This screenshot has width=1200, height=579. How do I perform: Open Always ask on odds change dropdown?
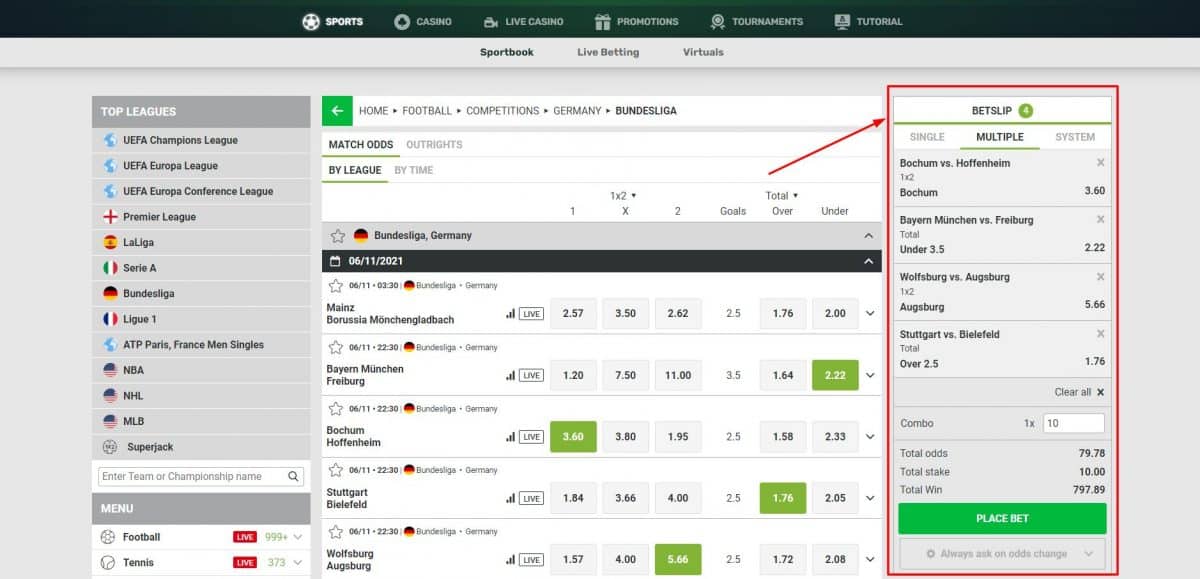pos(1002,553)
